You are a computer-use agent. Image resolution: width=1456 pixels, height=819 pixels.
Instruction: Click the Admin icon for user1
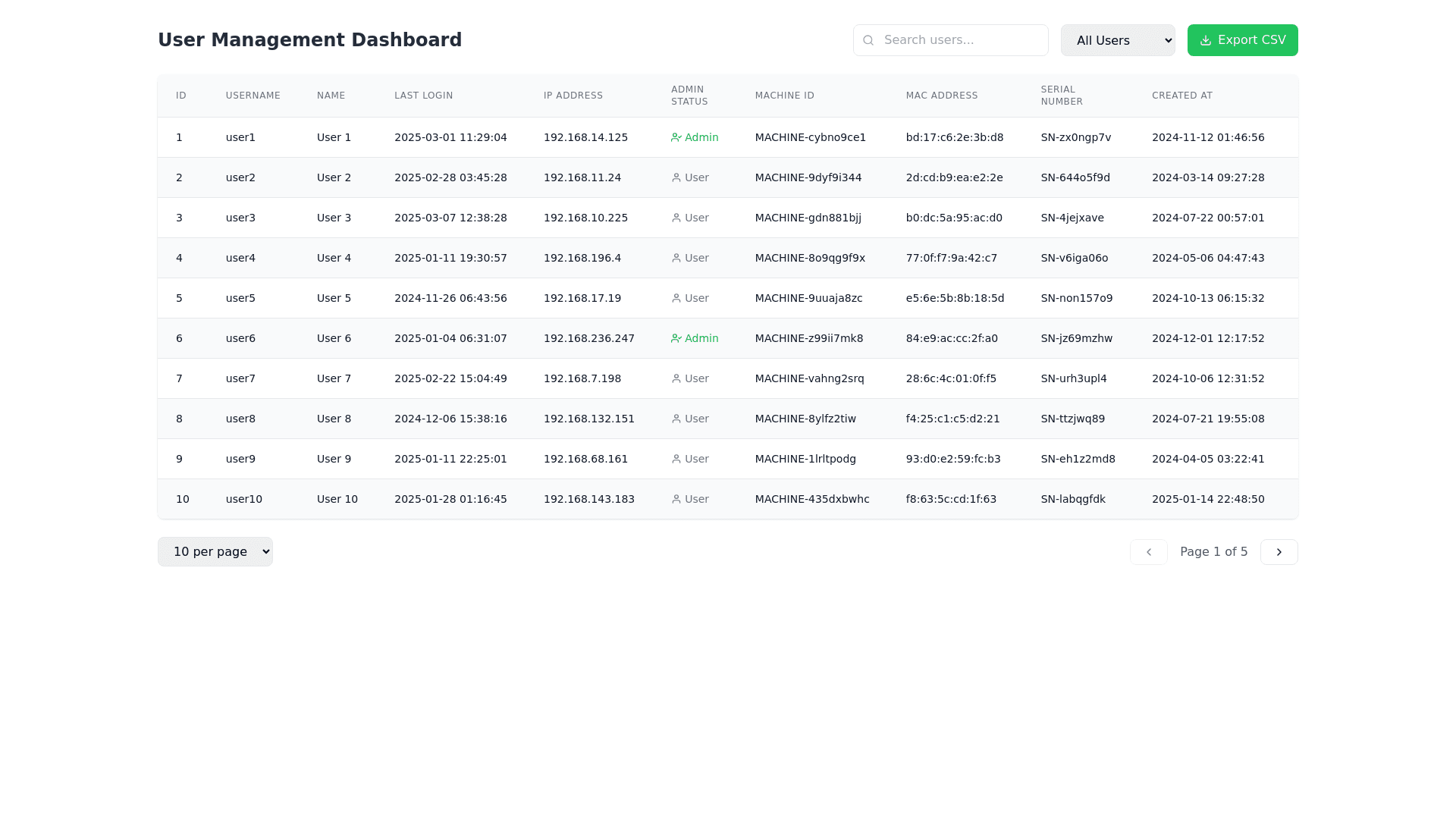(676, 137)
